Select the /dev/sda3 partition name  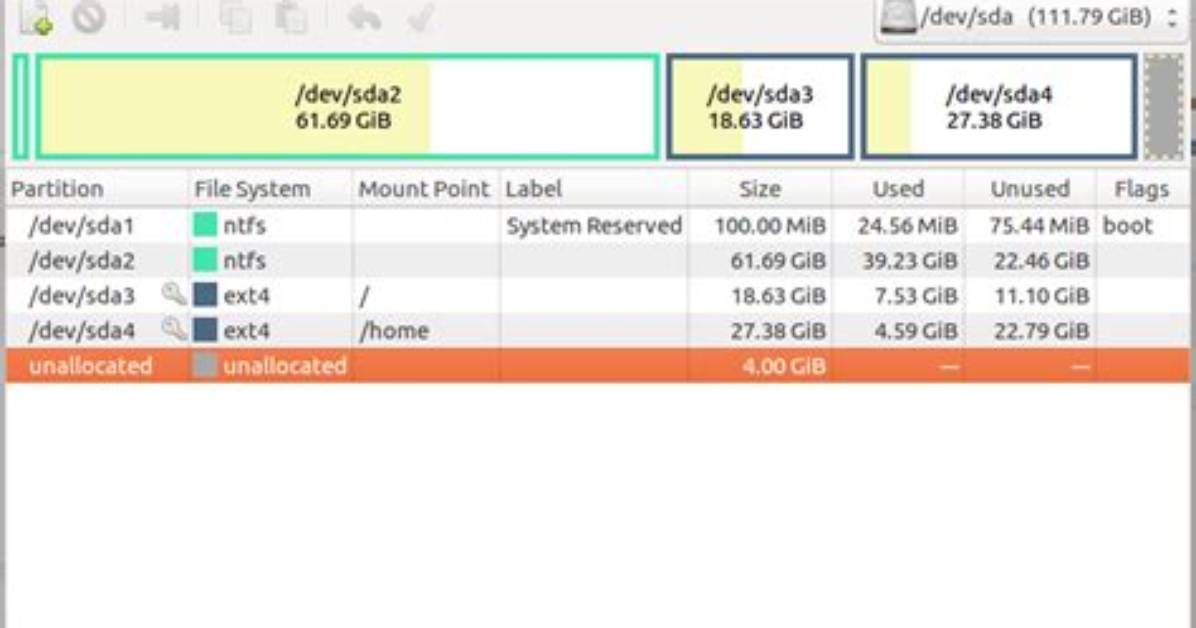point(81,296)
